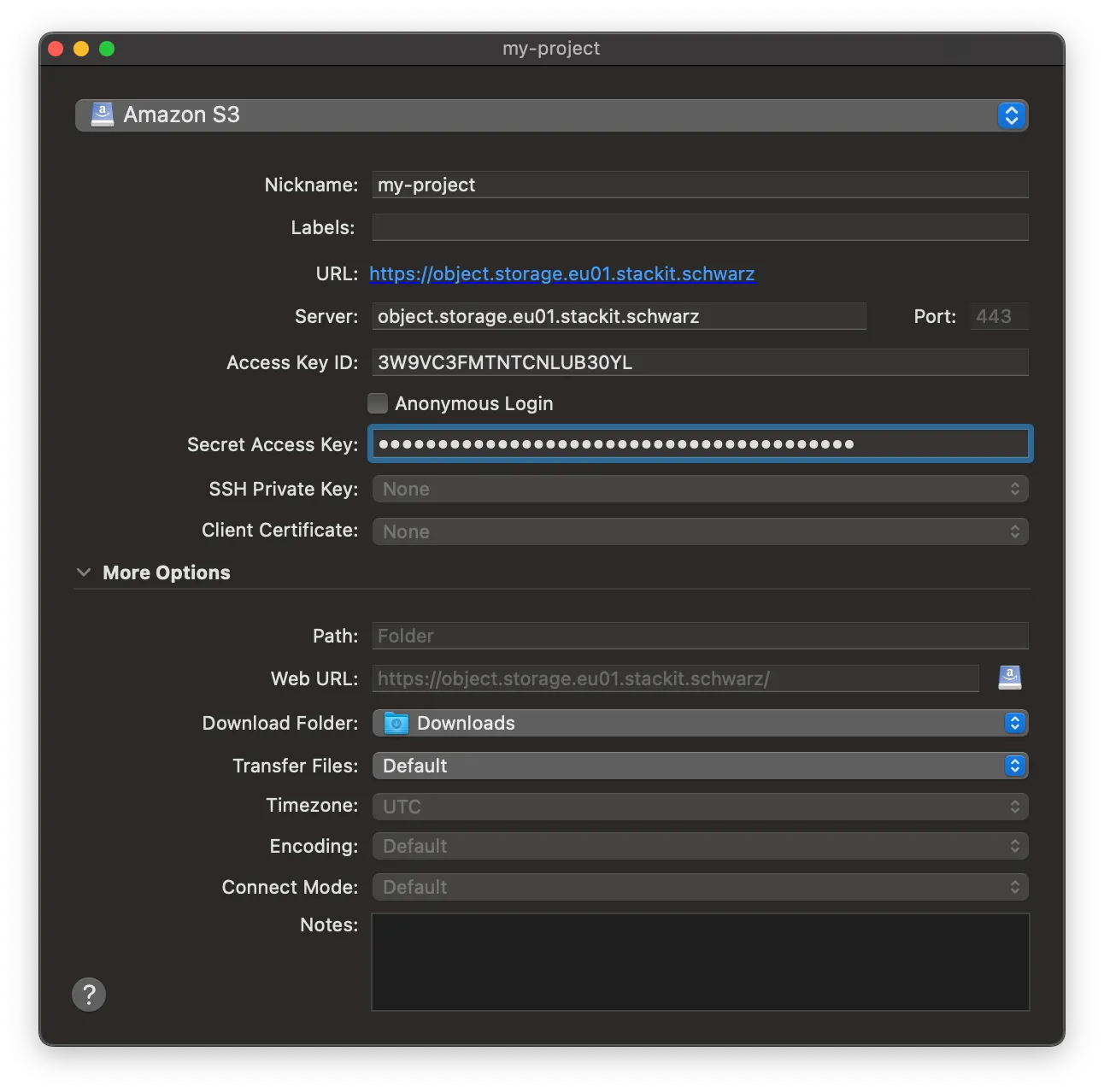Open the help question mark button

(89, 995)
